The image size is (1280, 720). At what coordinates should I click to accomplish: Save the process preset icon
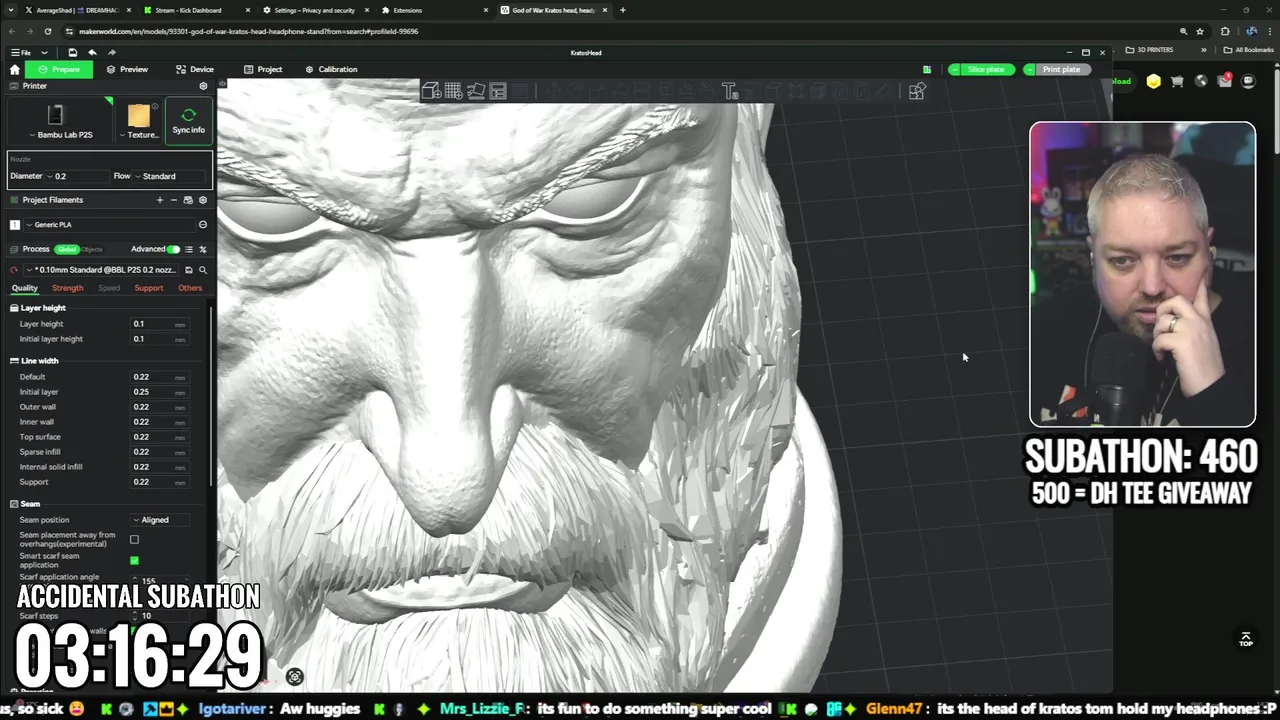[188, 270]
